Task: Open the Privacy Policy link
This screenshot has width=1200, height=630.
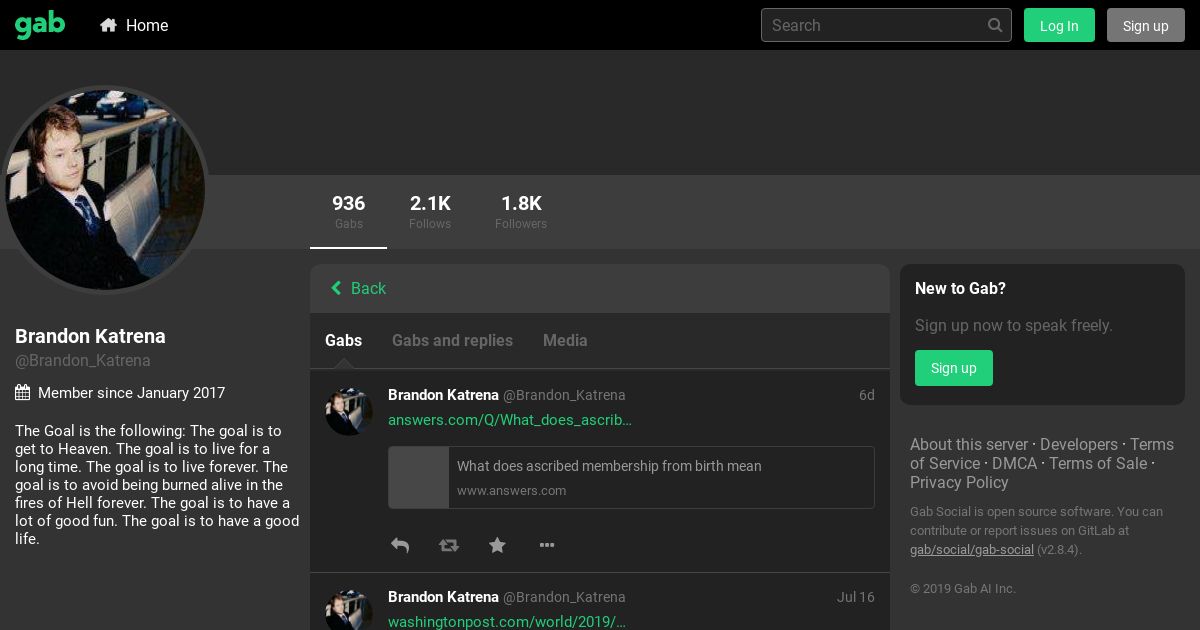Action: tap(959, 482)
